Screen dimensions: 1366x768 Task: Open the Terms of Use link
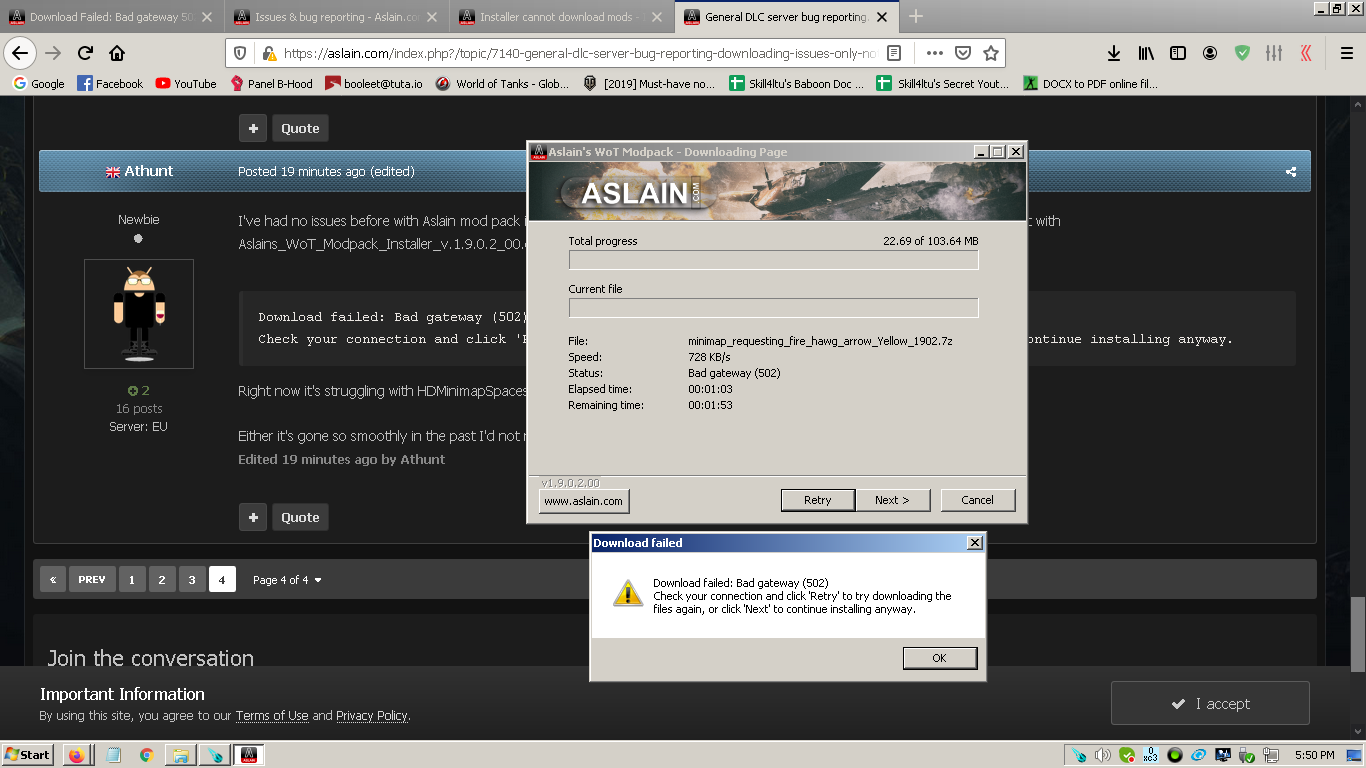point(272,716)
